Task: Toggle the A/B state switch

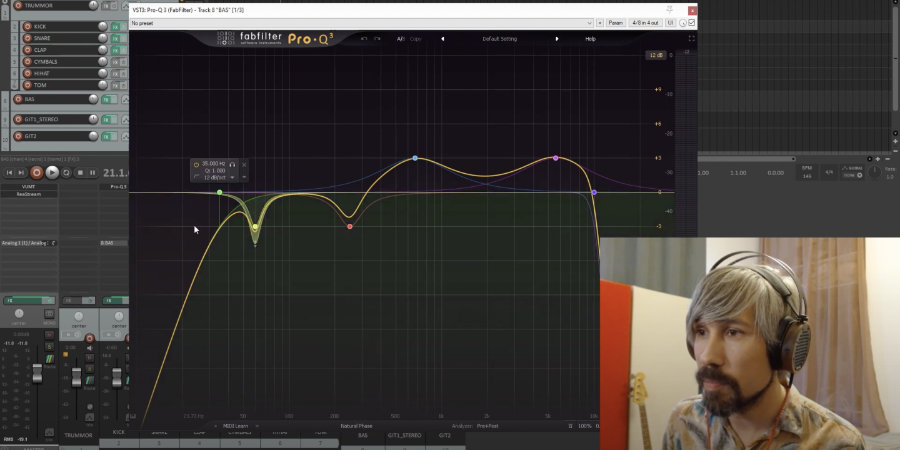Action: 401,39
